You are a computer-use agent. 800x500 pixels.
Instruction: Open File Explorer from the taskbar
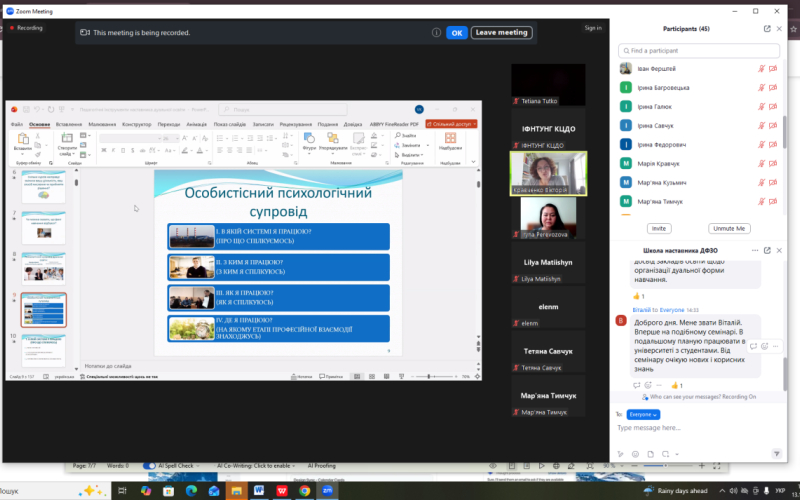(236, 491)
